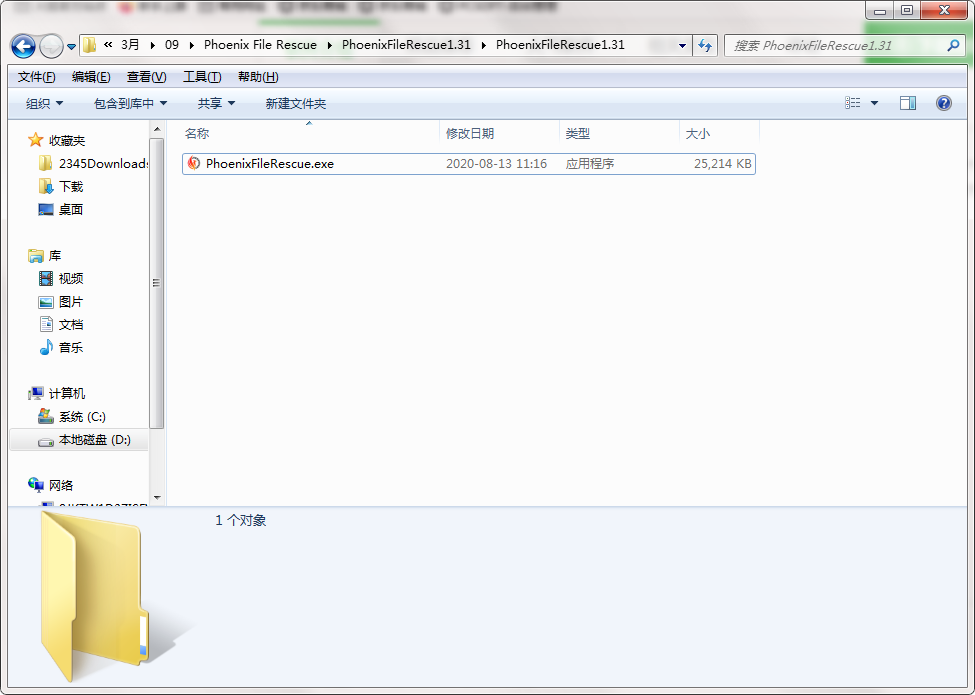Open the 文件(F) menu
975x695 pixels.
pyautogui.click(x=36, y=76)
